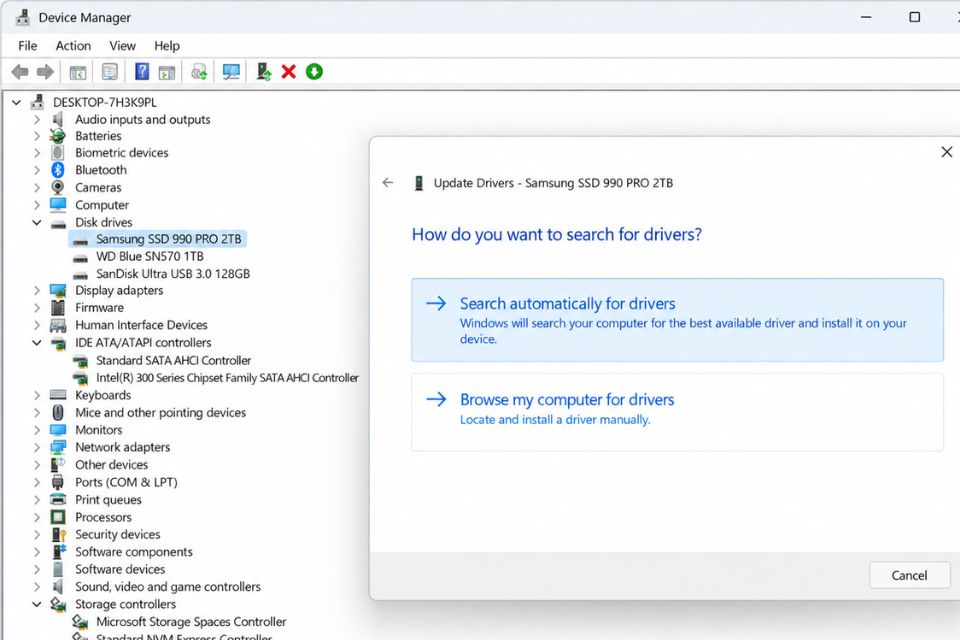This screenshot has width=960, height=640.
Task: Click the Action pane toolbar icon
Action: click(x=167, y=72)
